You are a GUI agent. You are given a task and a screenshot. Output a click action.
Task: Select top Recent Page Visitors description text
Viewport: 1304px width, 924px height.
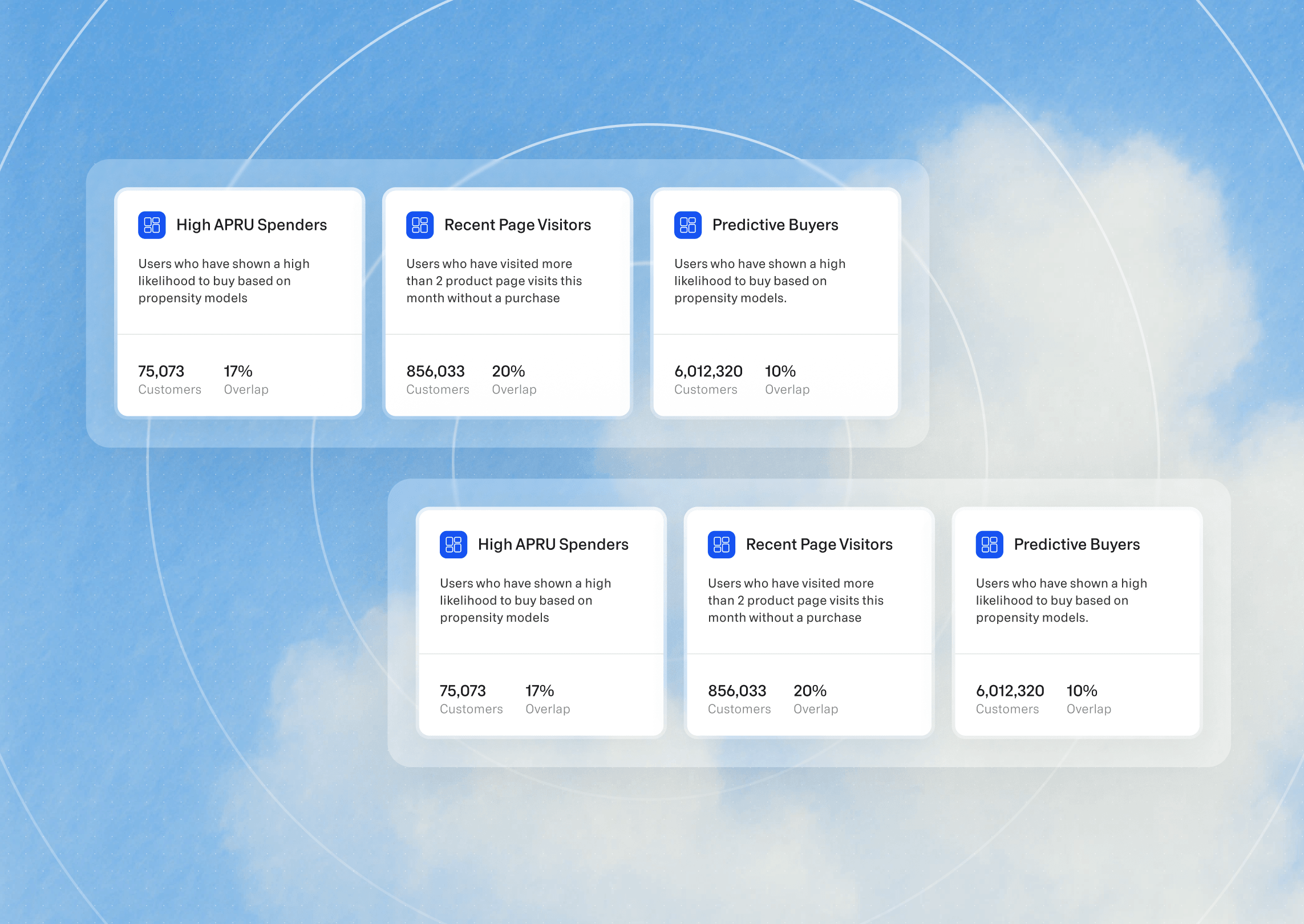494,281
